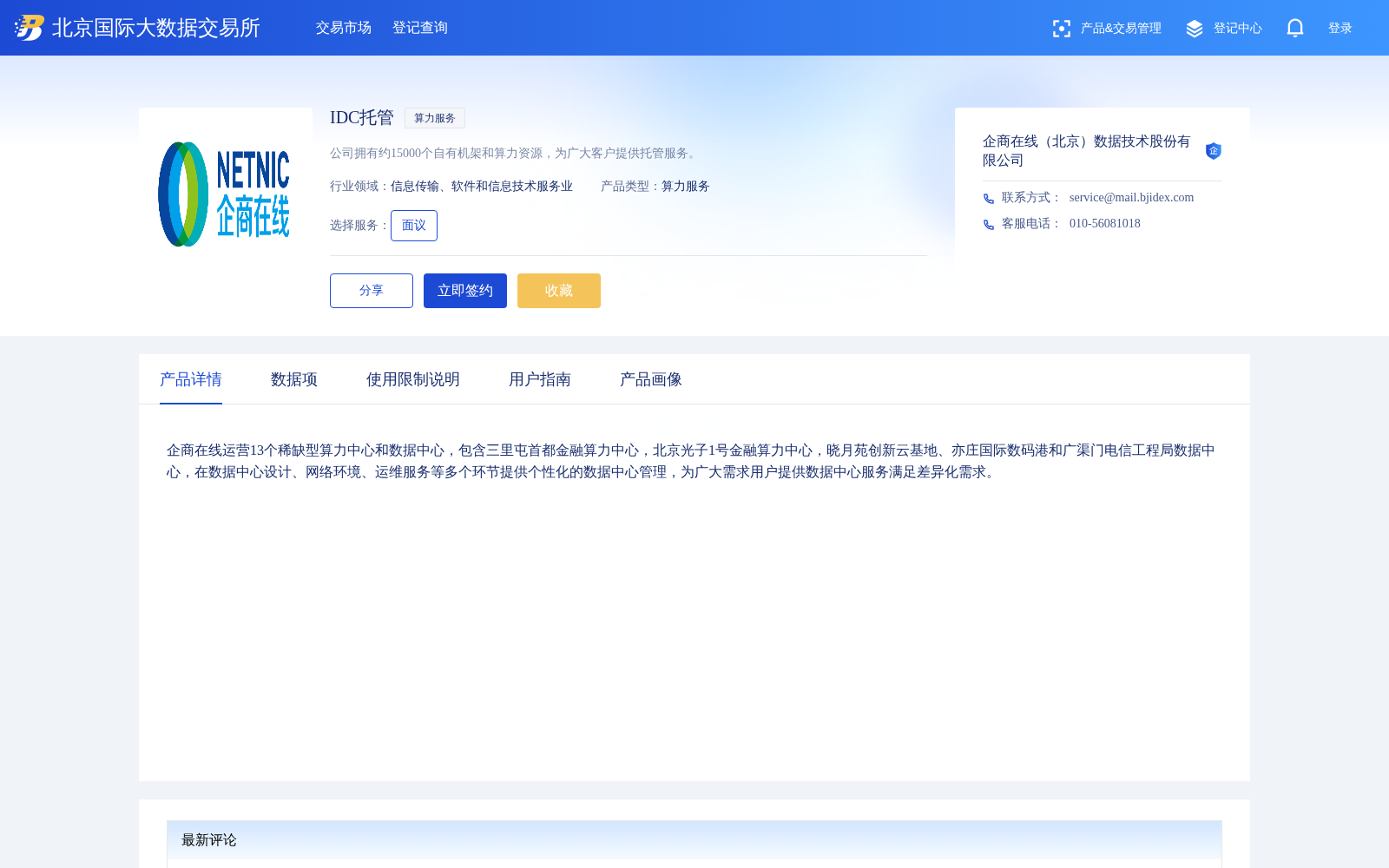
Task: Switch to the 用户指南 tab
Action: (x=540, y=379)
